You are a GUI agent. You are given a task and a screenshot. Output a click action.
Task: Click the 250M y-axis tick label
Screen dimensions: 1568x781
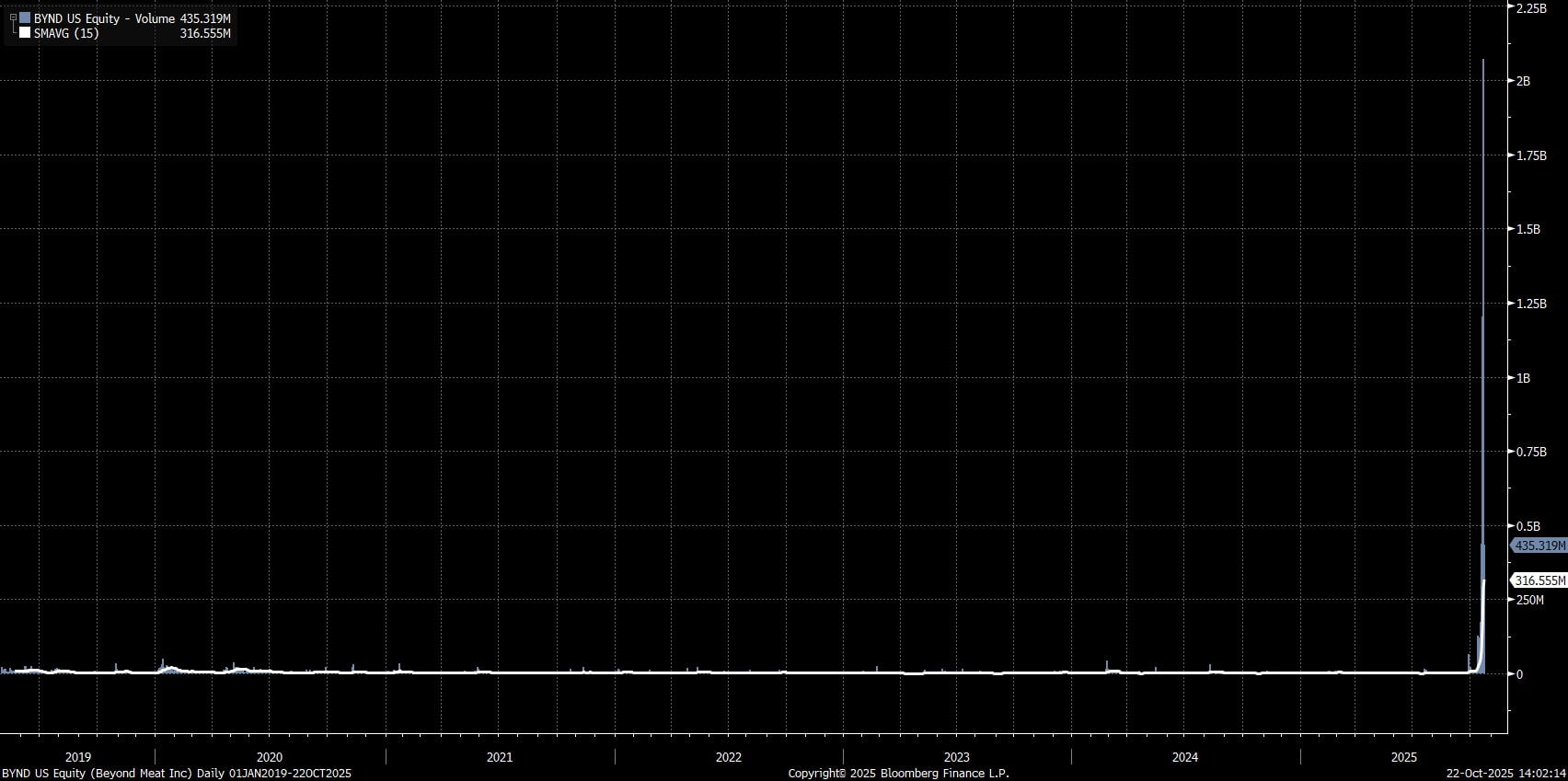(x=1530, y=600)
